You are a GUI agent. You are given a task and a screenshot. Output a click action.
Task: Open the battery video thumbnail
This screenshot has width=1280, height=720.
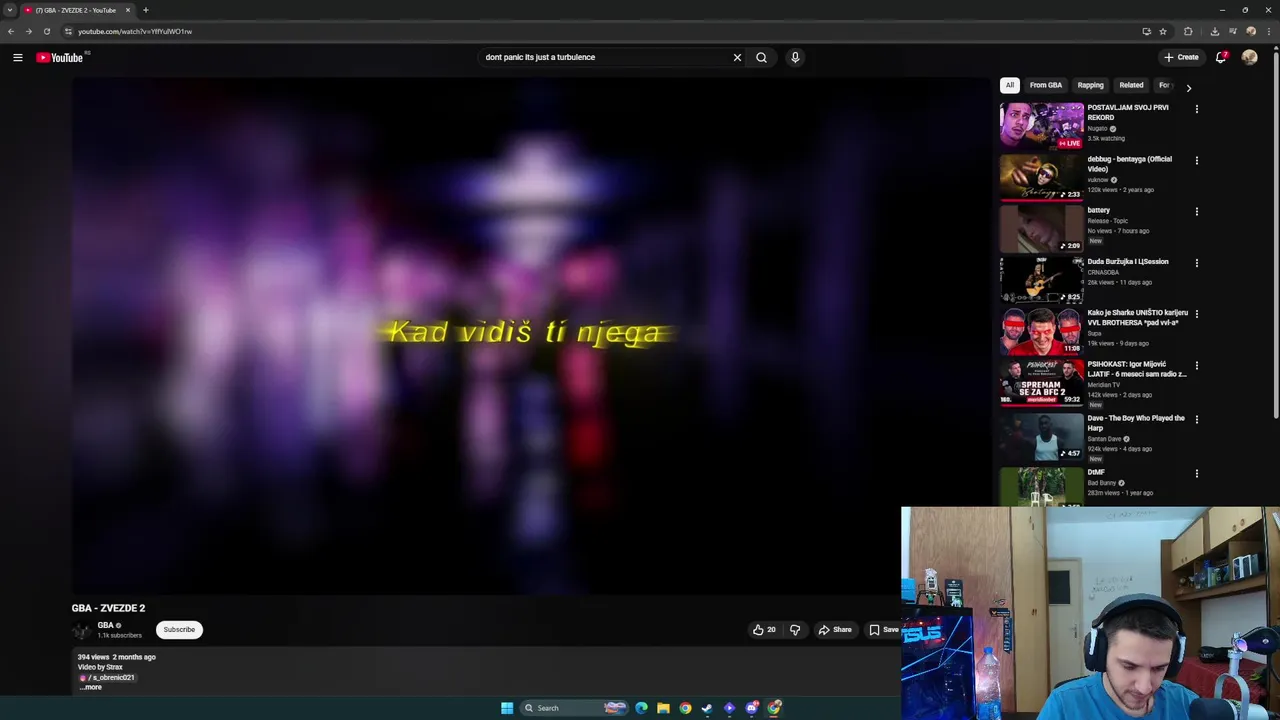pos(1041,227)
